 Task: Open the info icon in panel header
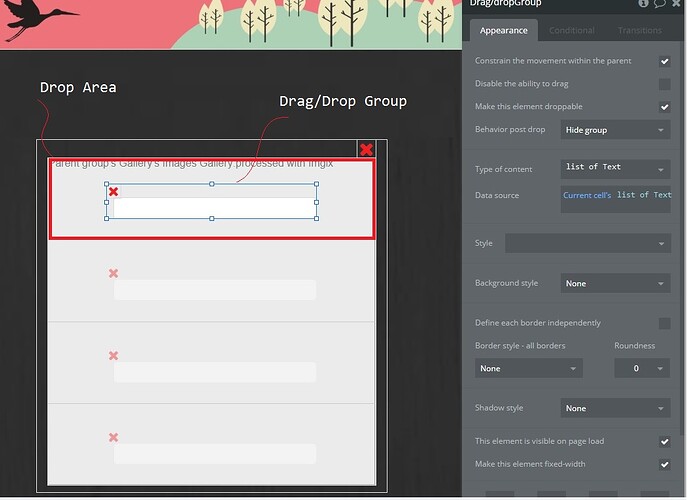coord(643,4)
